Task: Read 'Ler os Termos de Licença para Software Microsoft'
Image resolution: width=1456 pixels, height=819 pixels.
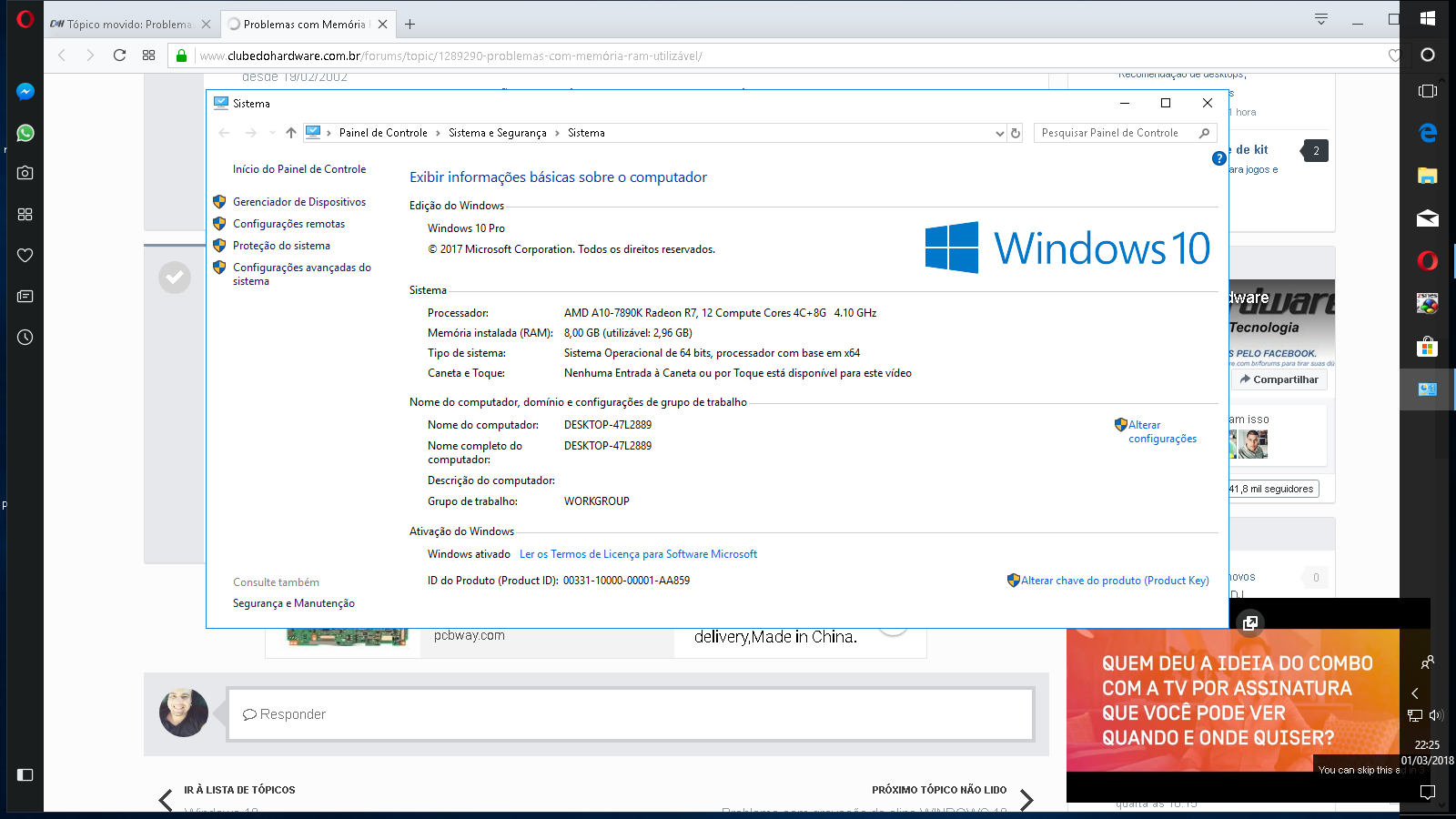Action: click(638, 554)
